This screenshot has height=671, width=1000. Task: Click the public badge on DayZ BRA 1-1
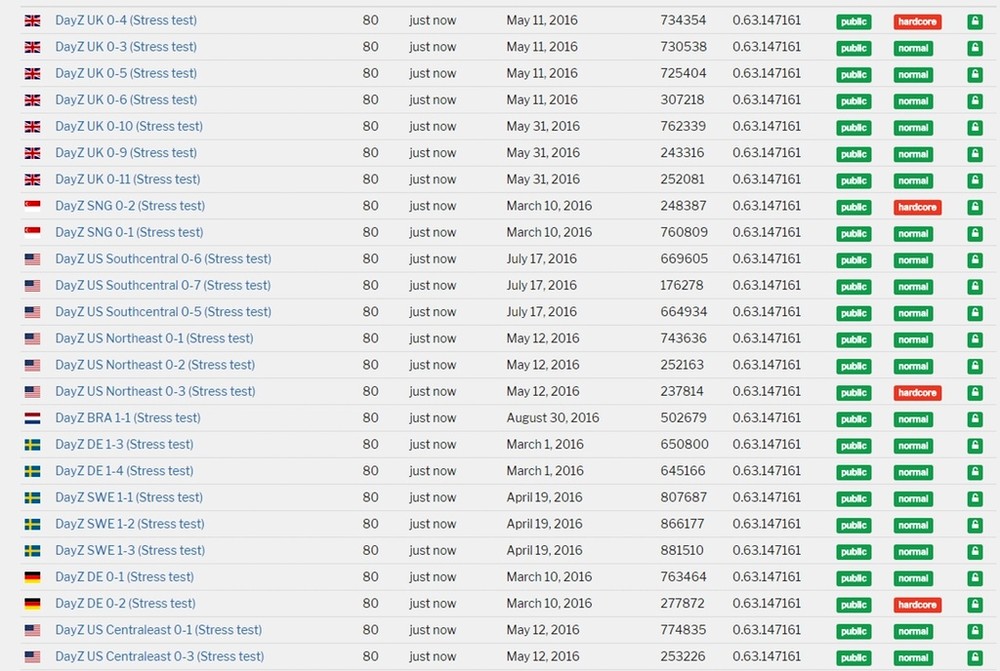click(853, 419)
